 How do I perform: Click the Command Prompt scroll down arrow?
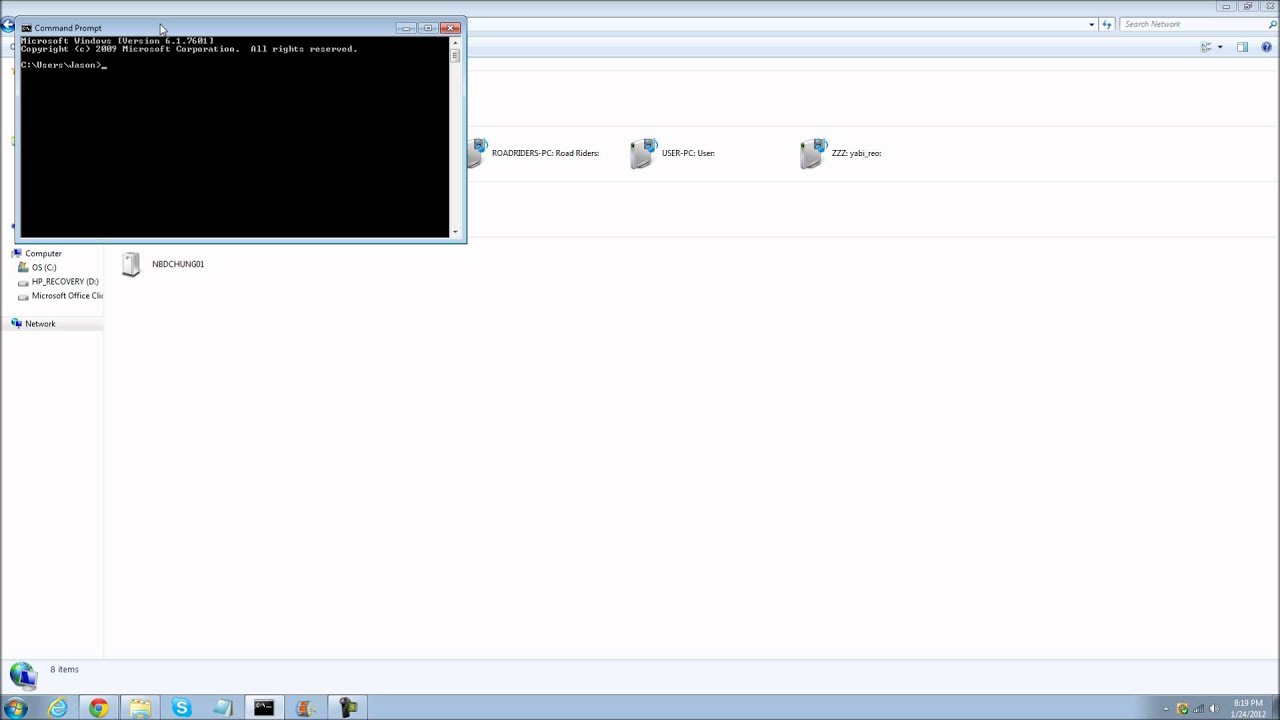click(x=455, y=232)
